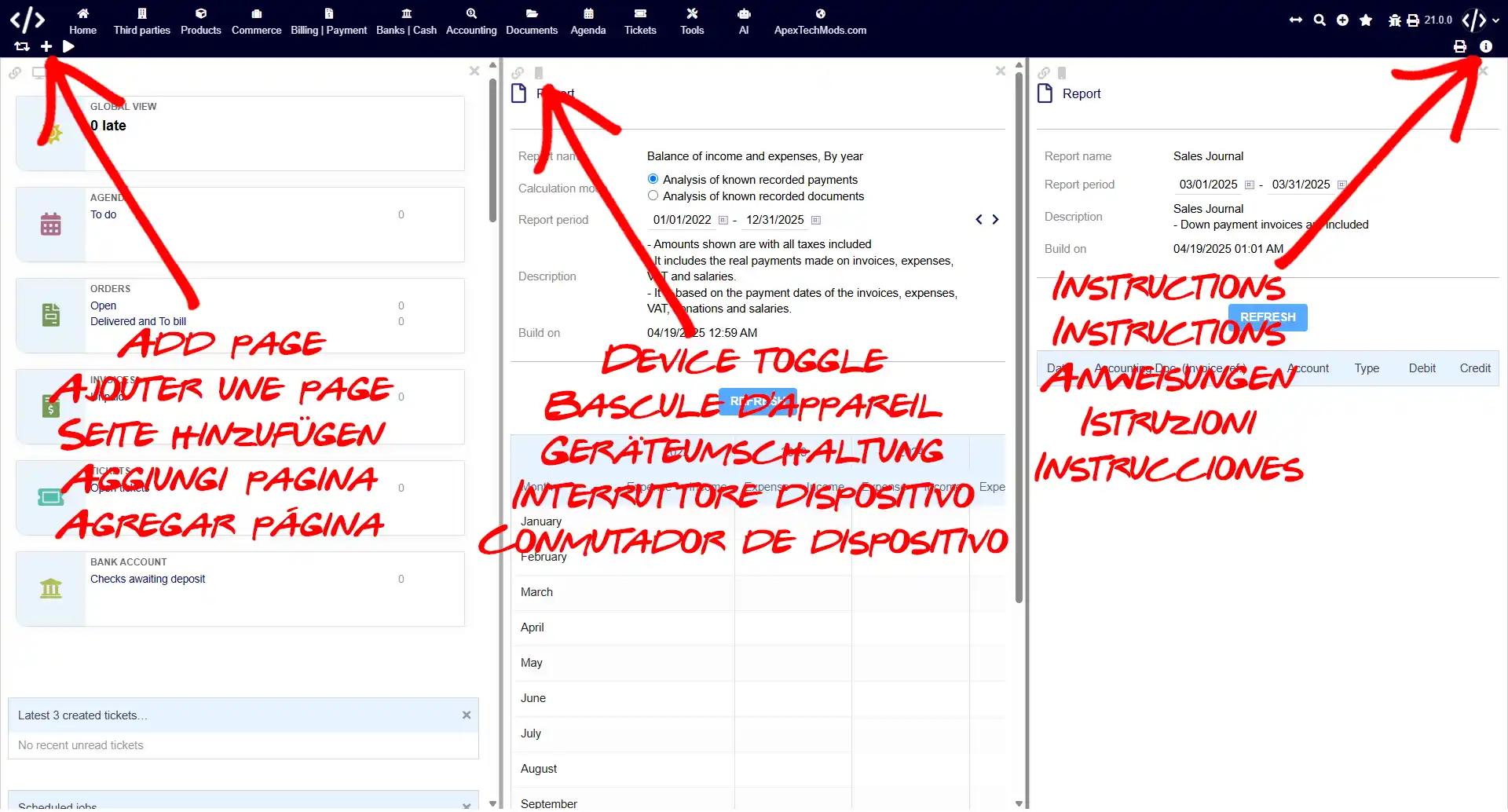The image size is (1508, 812).
Task: Open the bookmarks star icon
Action: tap(1366, 20)
